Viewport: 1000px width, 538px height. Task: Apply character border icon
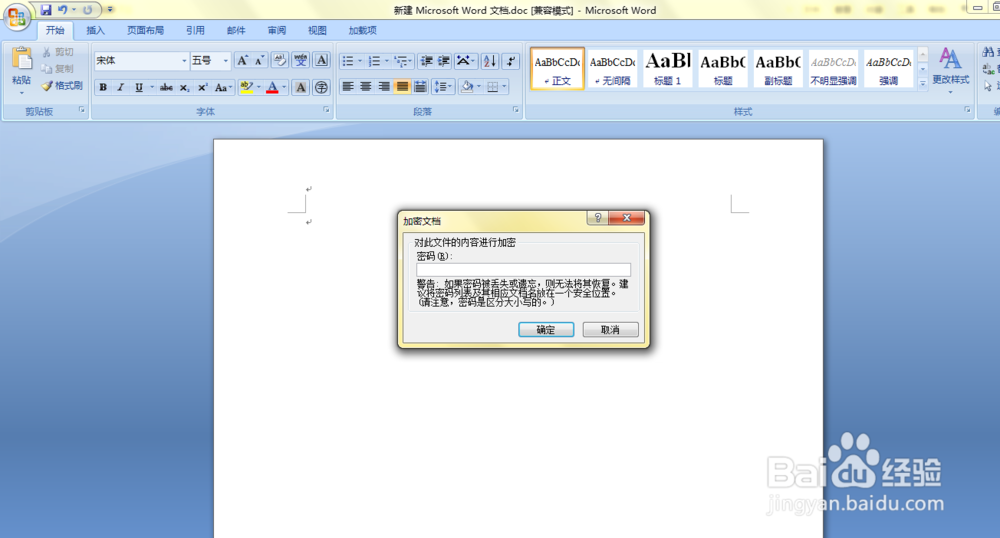(x=321, y=61)
